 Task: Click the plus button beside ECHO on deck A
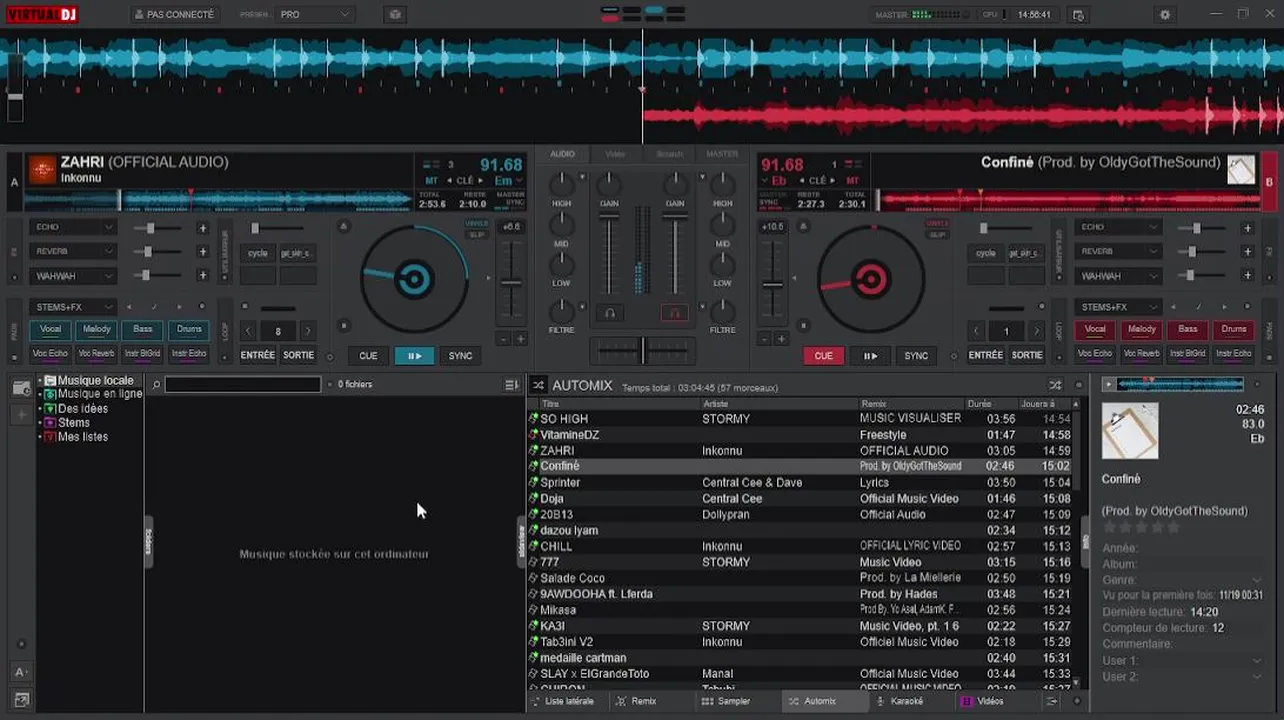(x=203, y=228)
